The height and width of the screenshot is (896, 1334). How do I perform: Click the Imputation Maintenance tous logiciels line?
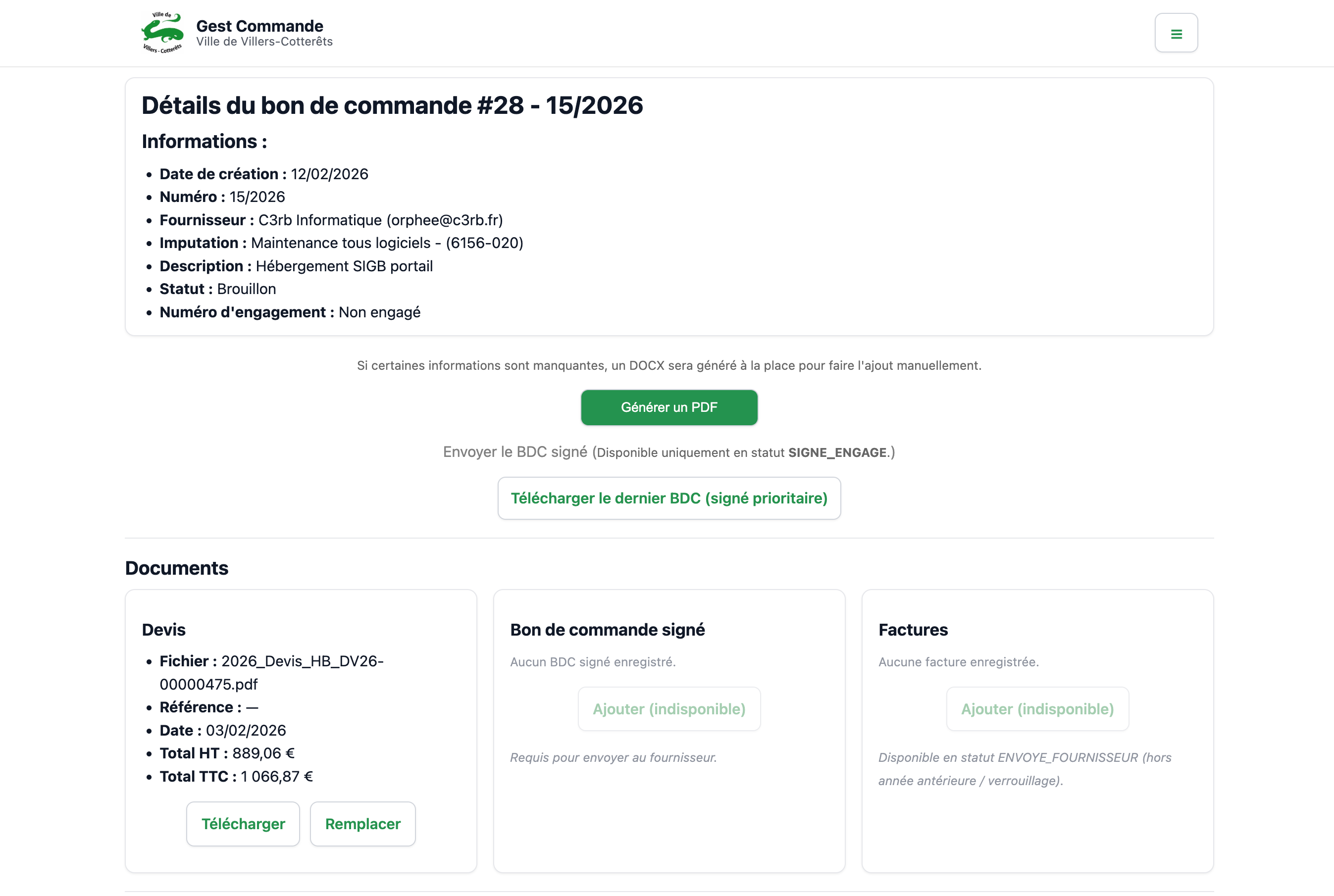coord(341,243)
